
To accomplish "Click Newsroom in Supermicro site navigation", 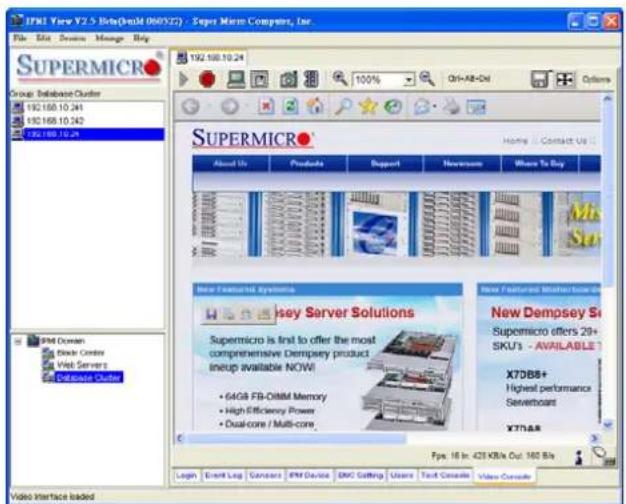I will pyautogui.click(x=462, y=163).
